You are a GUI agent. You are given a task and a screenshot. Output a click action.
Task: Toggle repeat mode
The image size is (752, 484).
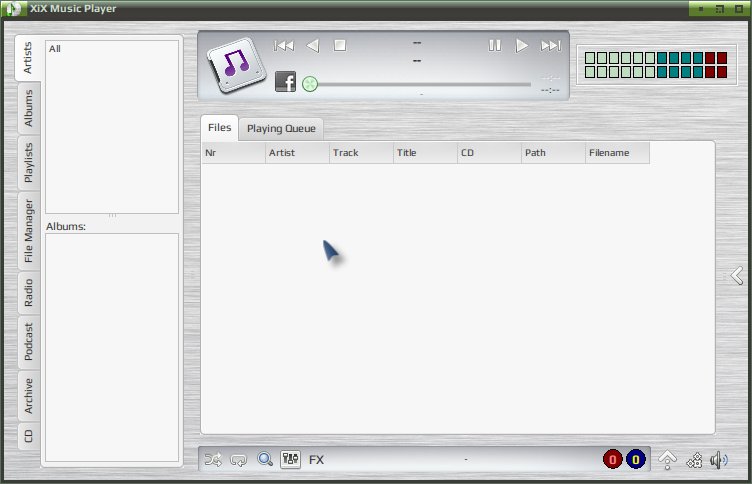click(238, 460)
